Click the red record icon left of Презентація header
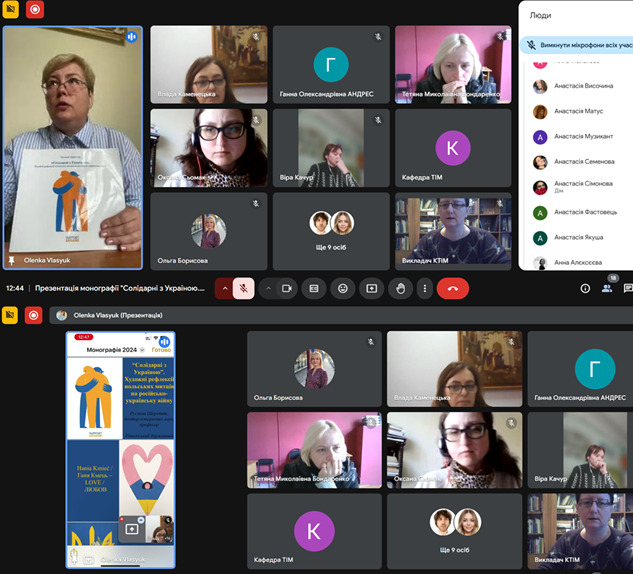 (34, 315)
